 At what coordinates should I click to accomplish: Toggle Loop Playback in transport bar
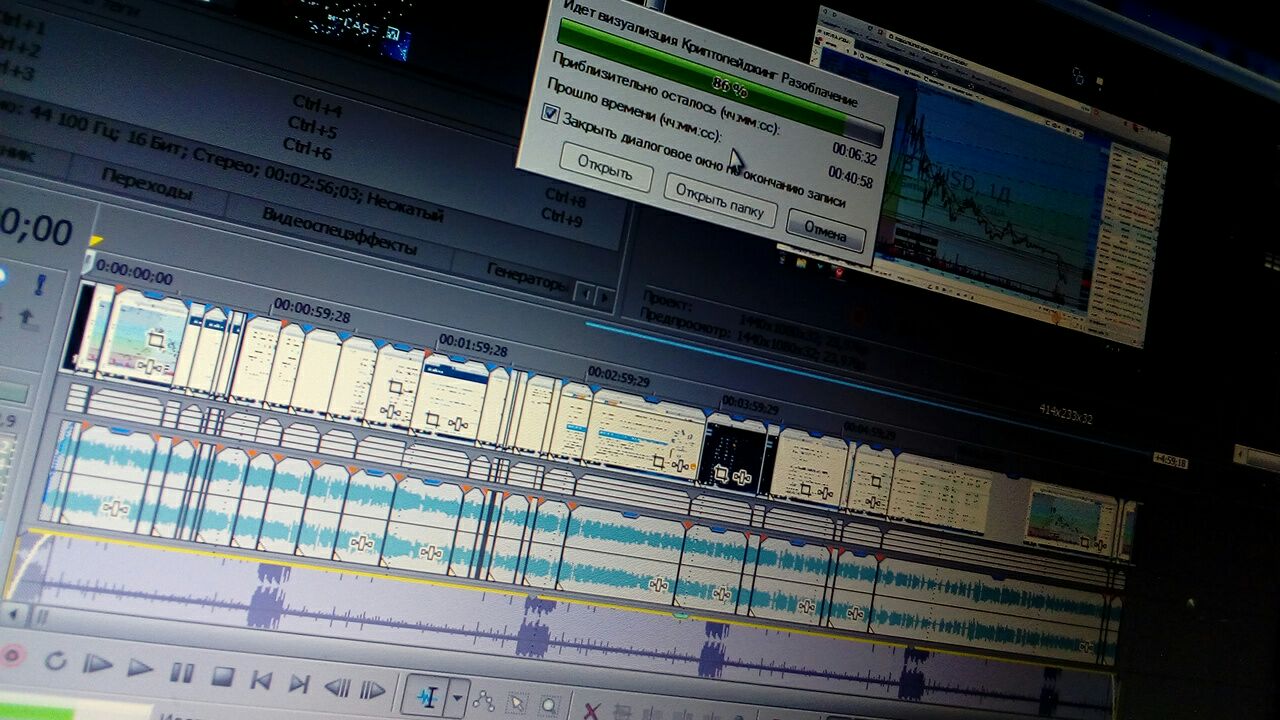(x=55, y=660)
